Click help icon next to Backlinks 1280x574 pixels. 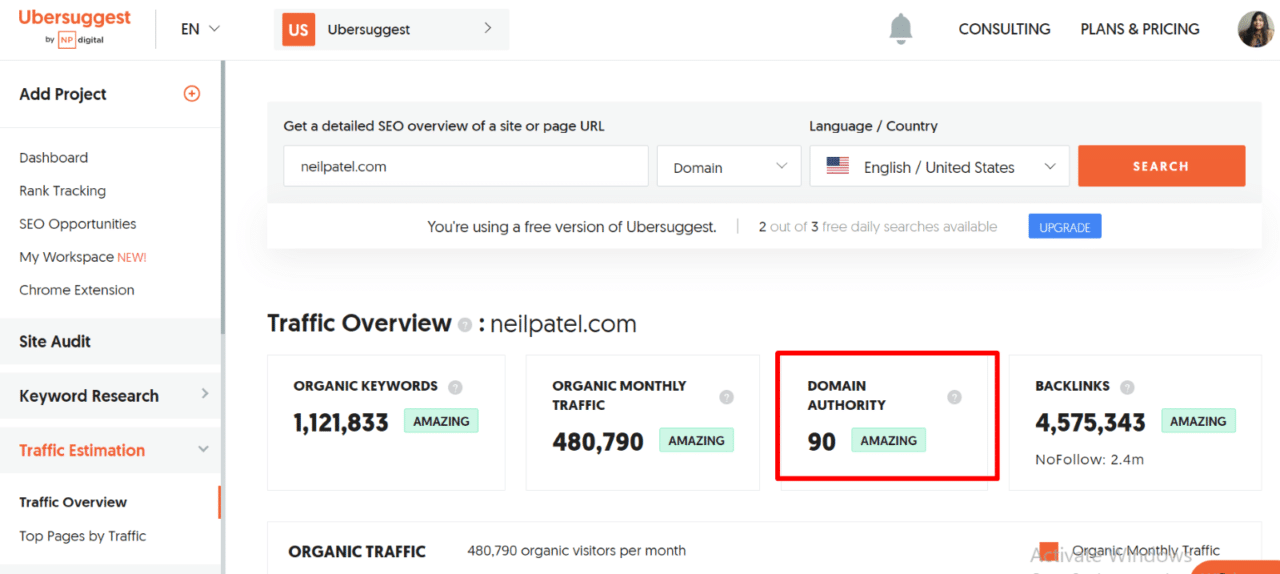coord(1128,388)
